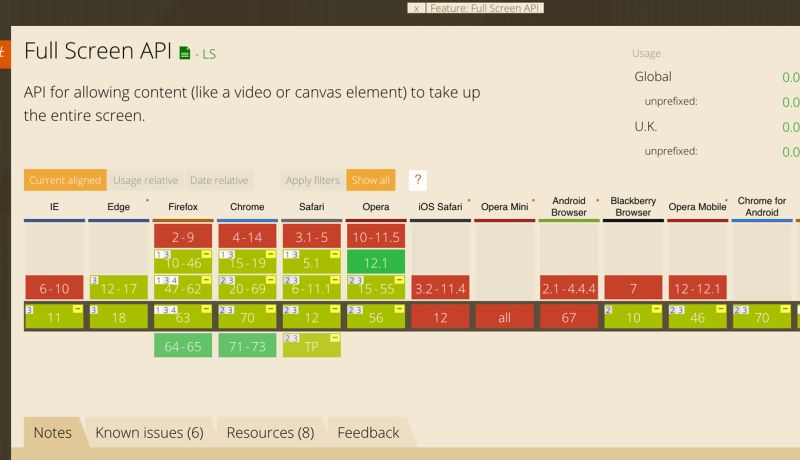
Task: Select the Edge 18 cell
Action: tap(118, 317)
